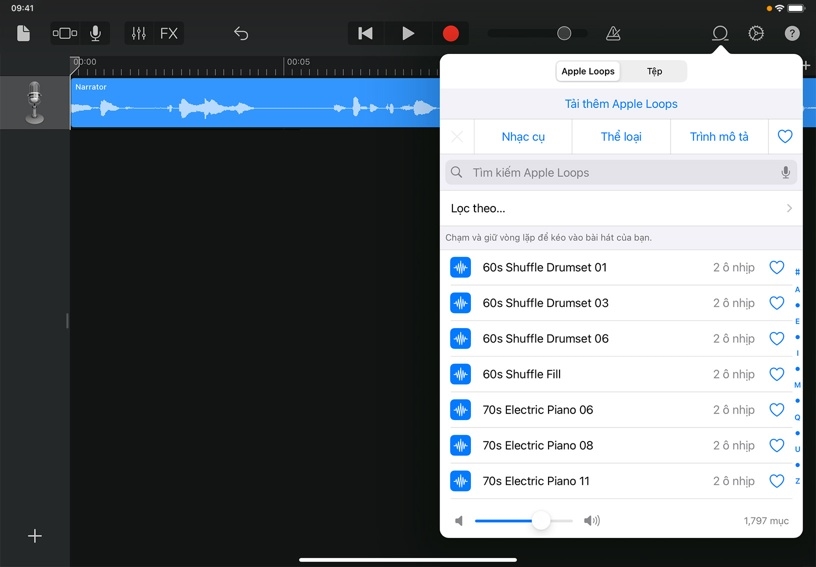Favorite the 60s Shuffle Drumset 01 loop

[776, 268]
